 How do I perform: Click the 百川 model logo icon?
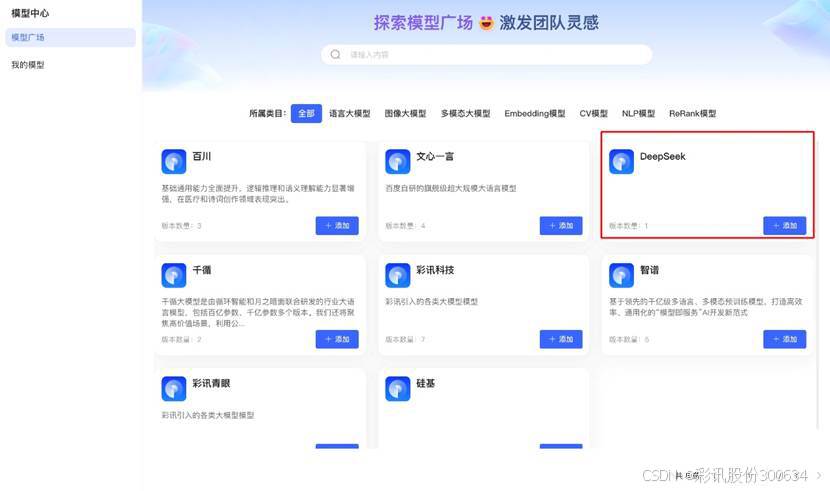pyautogui.click(x=174, y=161)
